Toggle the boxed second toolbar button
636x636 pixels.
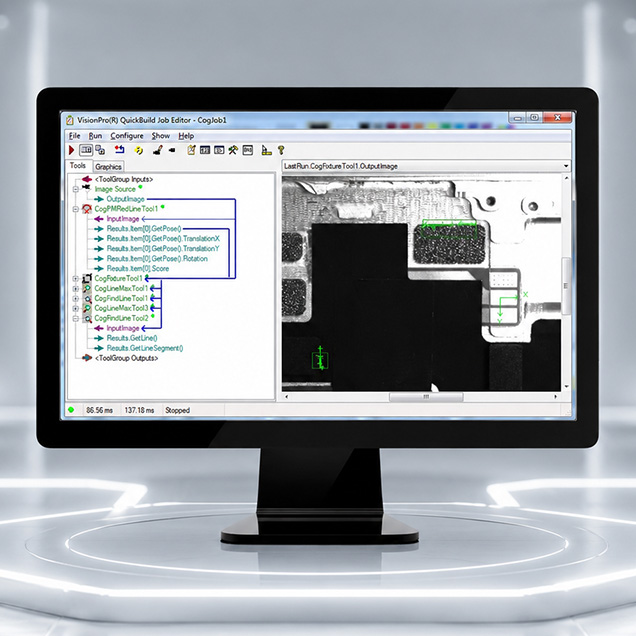(86, 150)
